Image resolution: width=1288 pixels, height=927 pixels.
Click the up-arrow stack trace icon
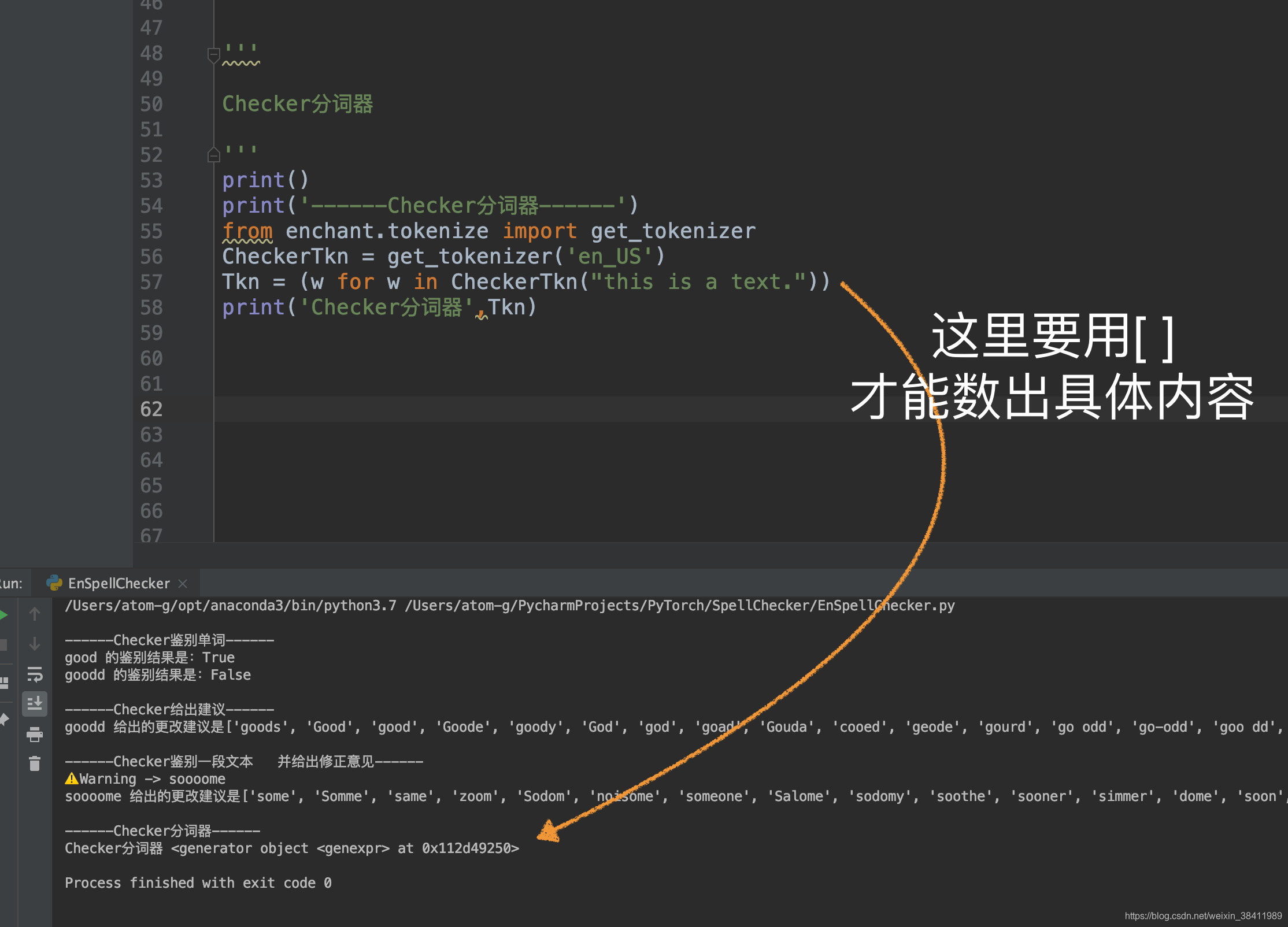click(x=35, y=614)
